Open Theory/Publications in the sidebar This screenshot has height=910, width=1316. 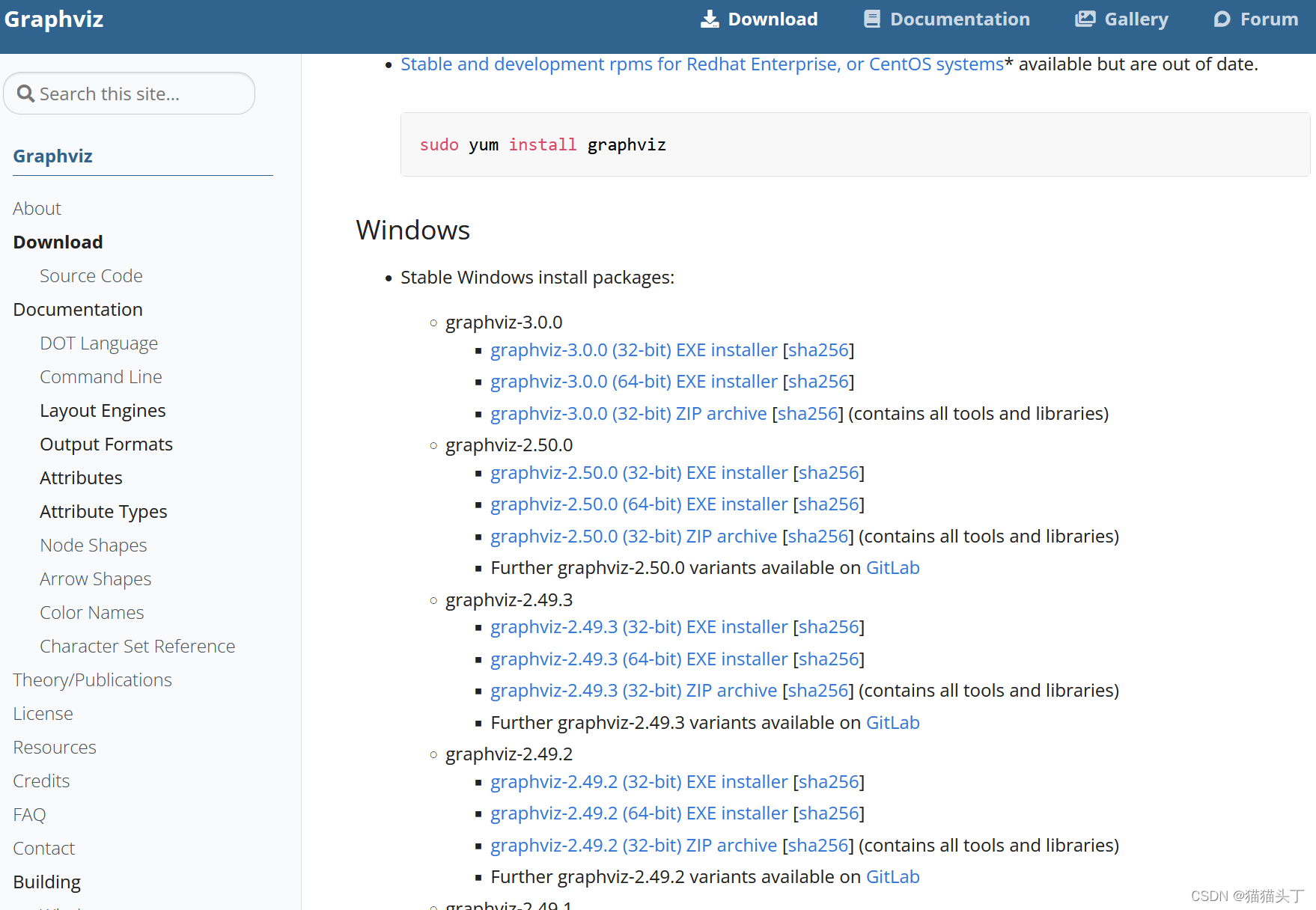click(x=92, y=680)
